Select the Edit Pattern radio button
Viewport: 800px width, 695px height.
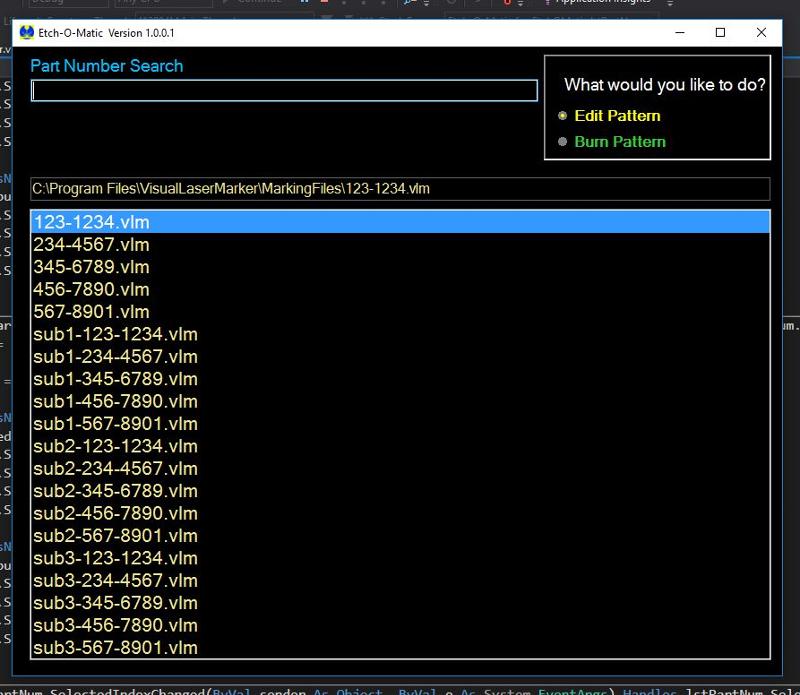(x=563, y=116)
